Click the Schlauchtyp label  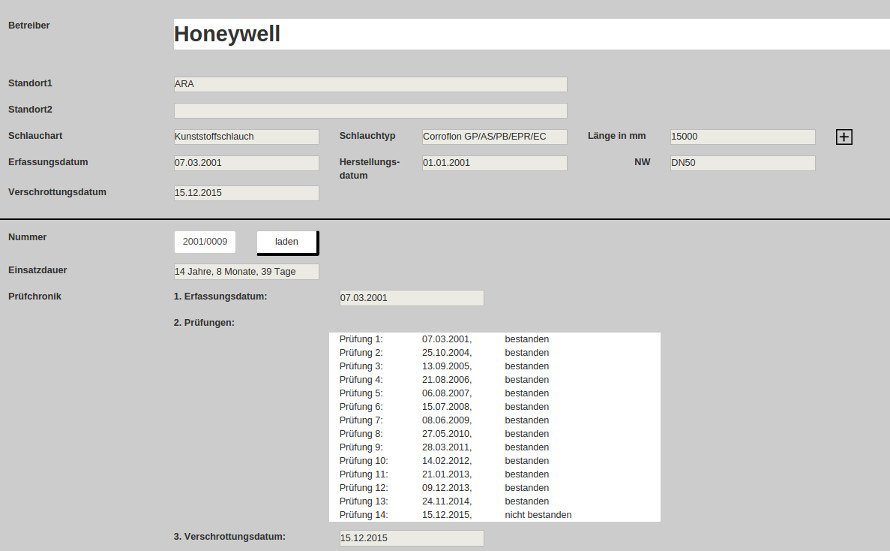click(367, 136)
